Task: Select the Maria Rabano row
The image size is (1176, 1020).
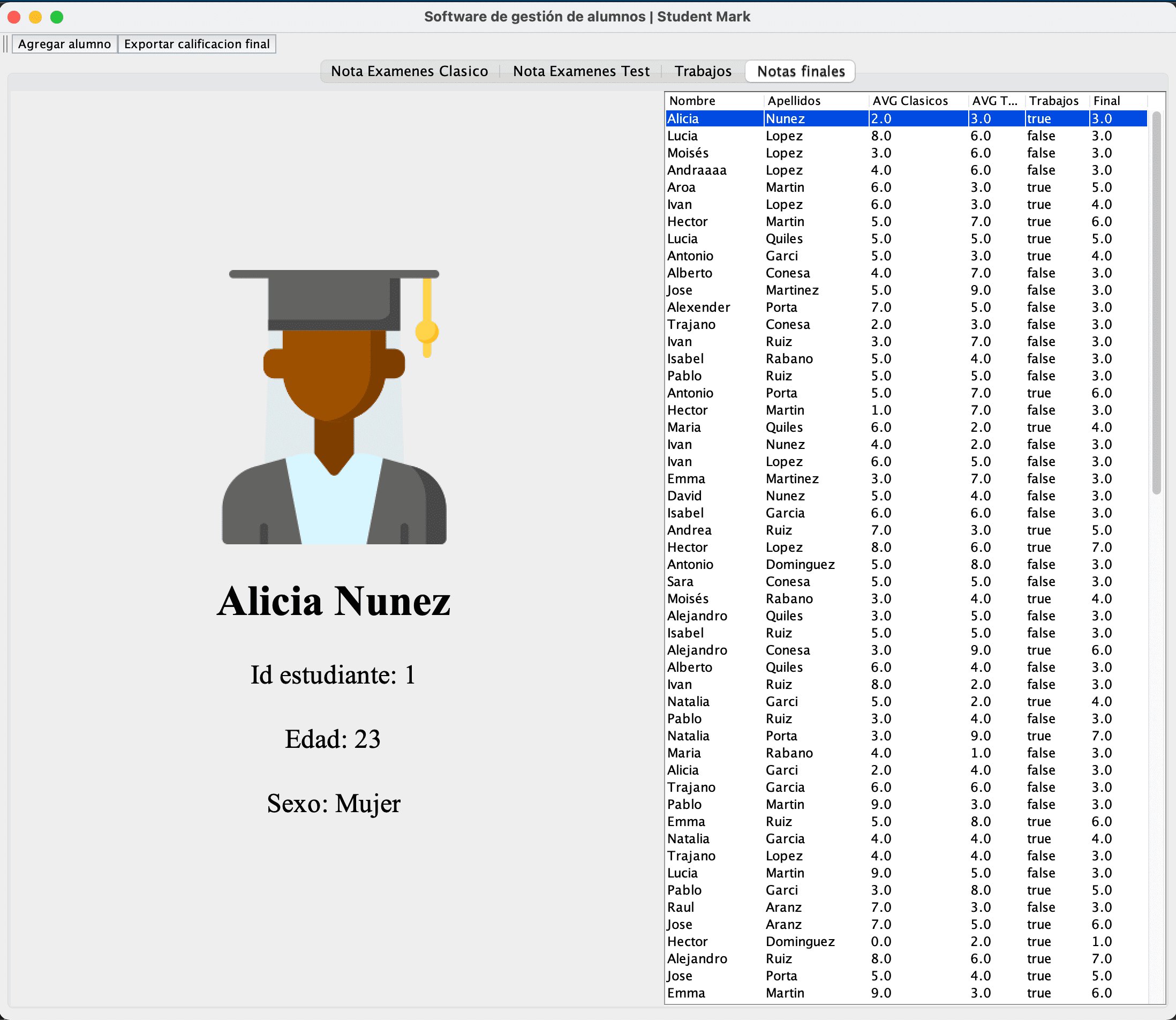Action: (906, 753)
